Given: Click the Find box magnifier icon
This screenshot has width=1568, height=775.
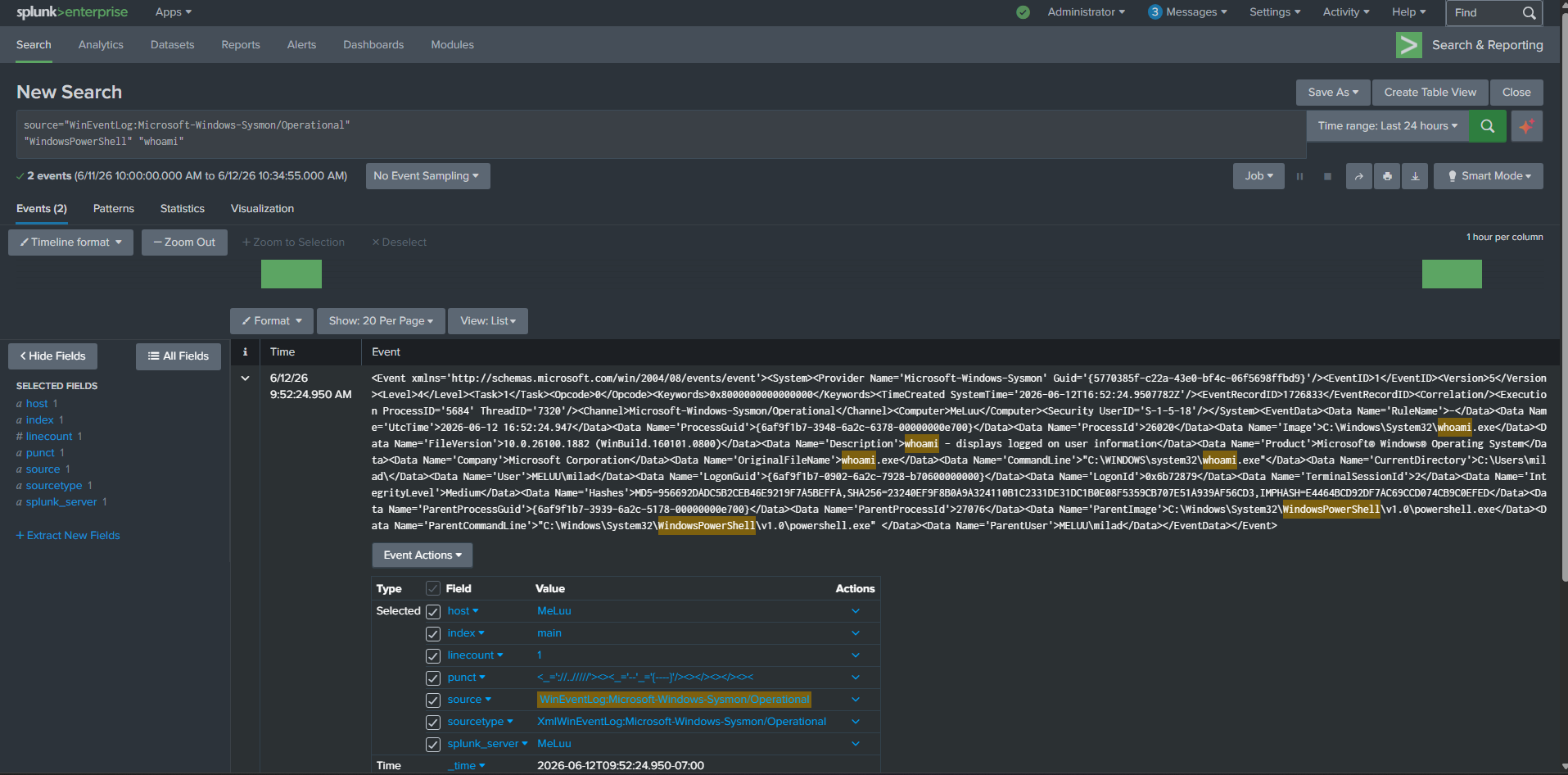Looking at the screenshot, I should tap(1529, 12).
